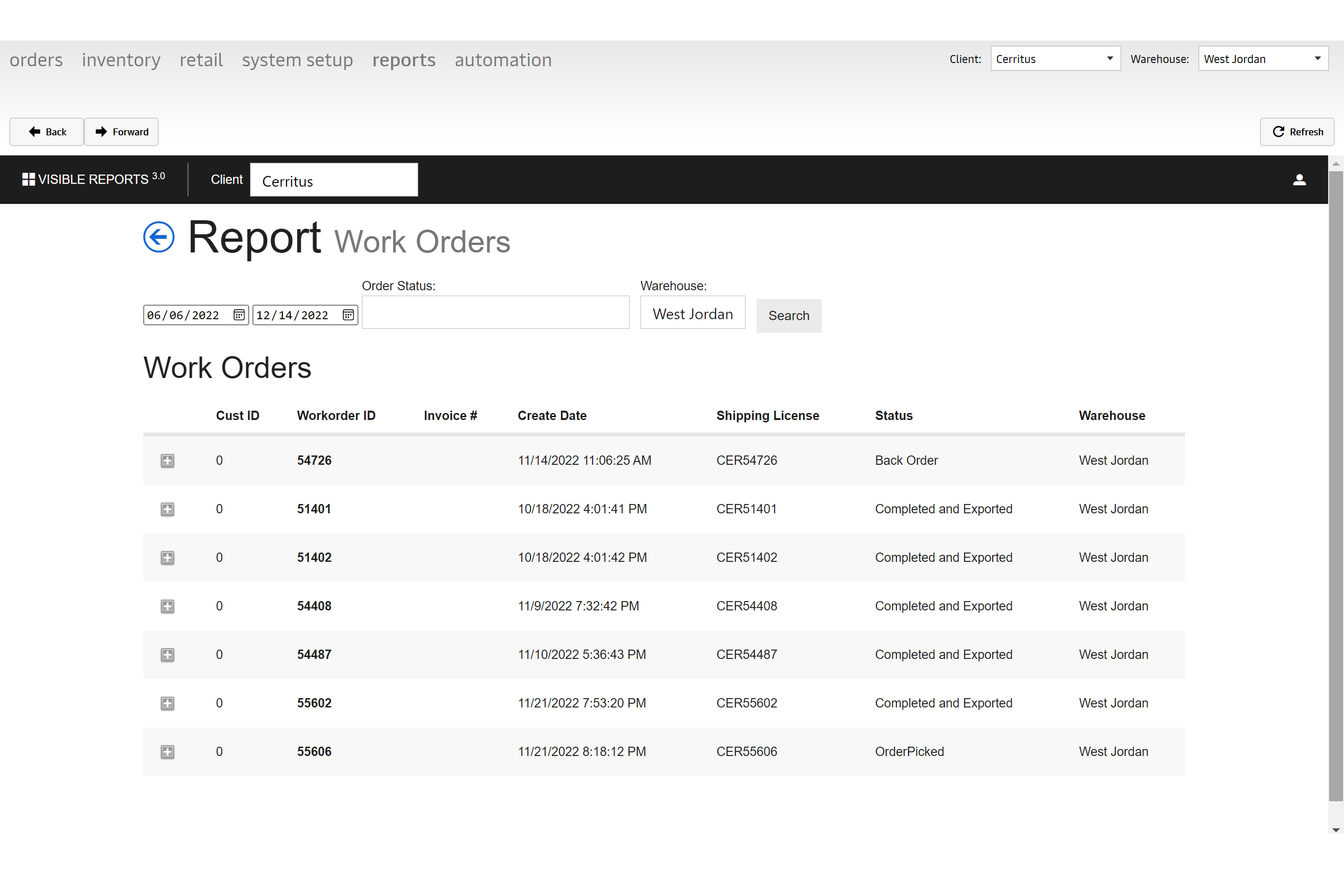Click the Back button
The height and width of the screenshot is (896, 1344).
(47, 132)
